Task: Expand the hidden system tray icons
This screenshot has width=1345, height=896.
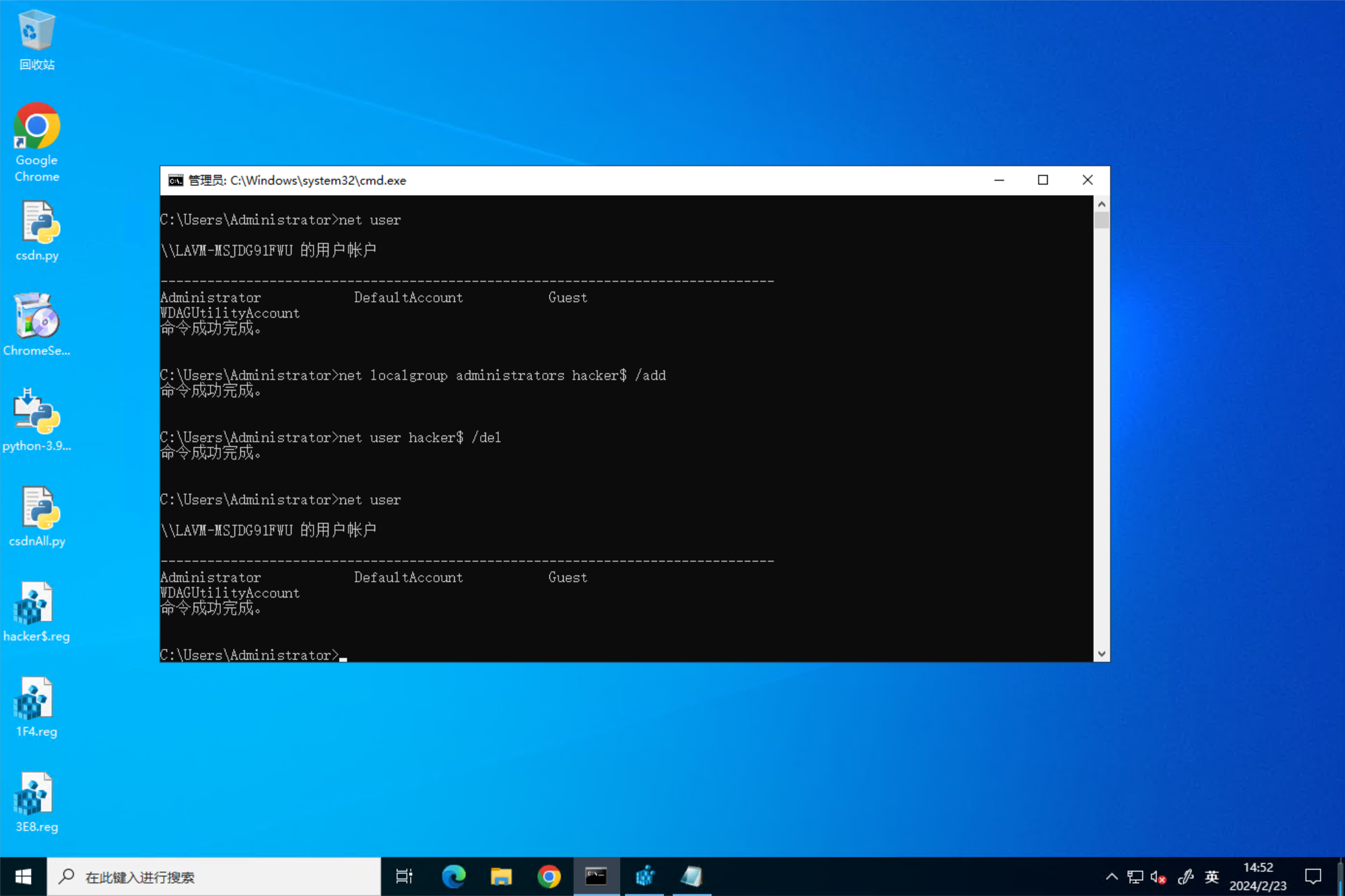Action: coord(1112,877)
